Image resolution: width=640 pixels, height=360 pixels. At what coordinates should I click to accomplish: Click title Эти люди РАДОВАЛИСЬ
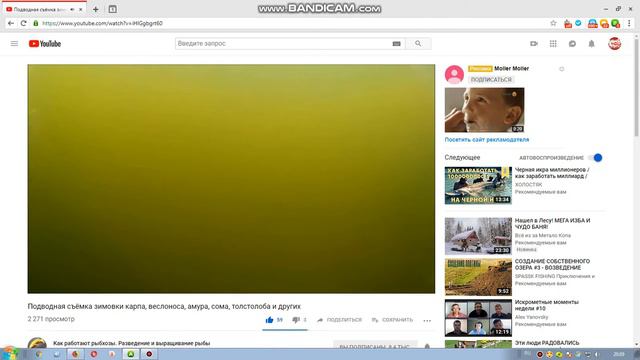coord(547,343)
